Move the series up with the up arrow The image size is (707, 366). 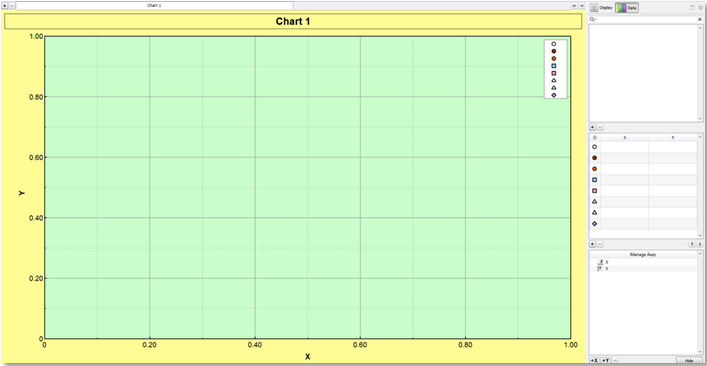pos(692,244)
